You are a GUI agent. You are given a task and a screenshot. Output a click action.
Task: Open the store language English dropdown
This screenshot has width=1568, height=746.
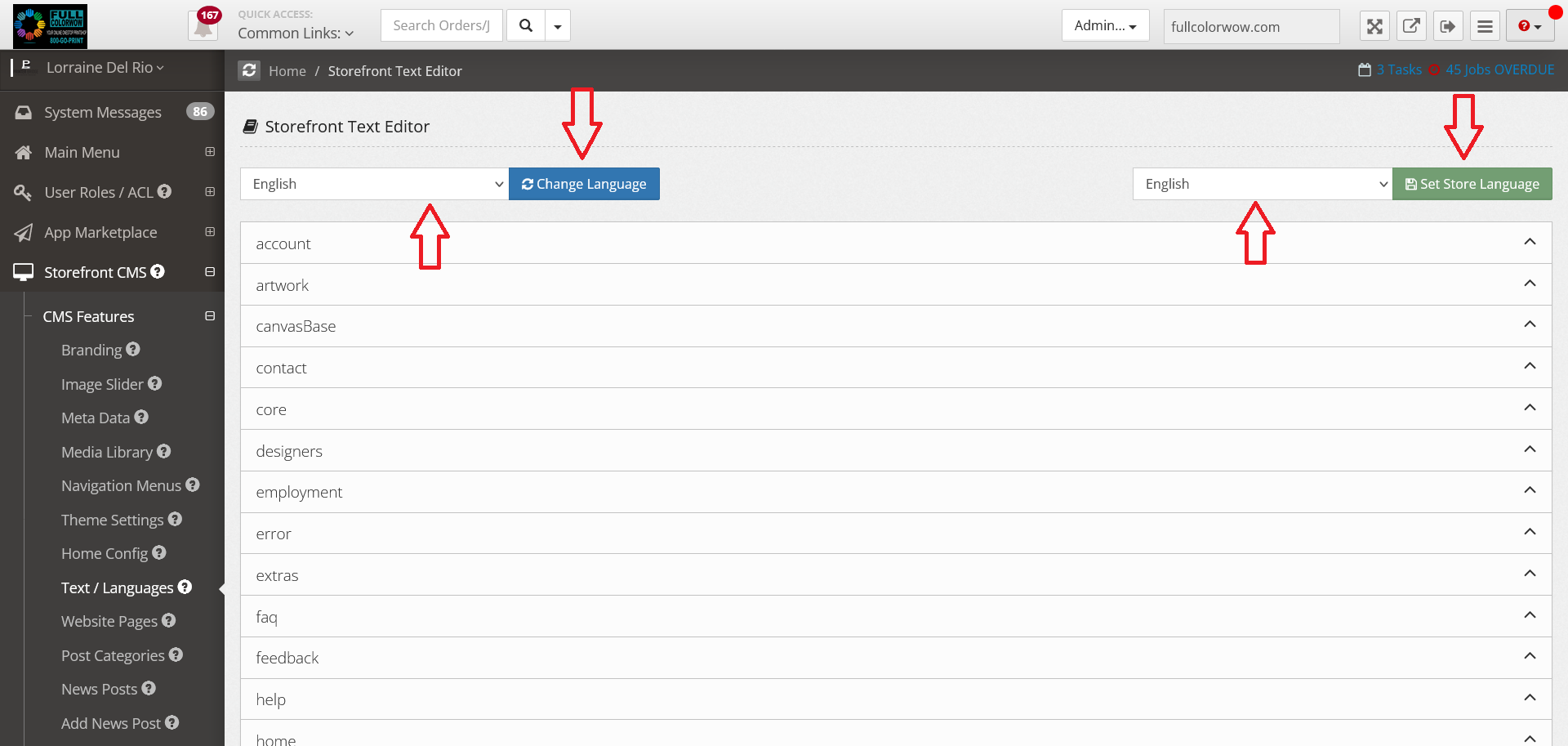click(1263, 184)
